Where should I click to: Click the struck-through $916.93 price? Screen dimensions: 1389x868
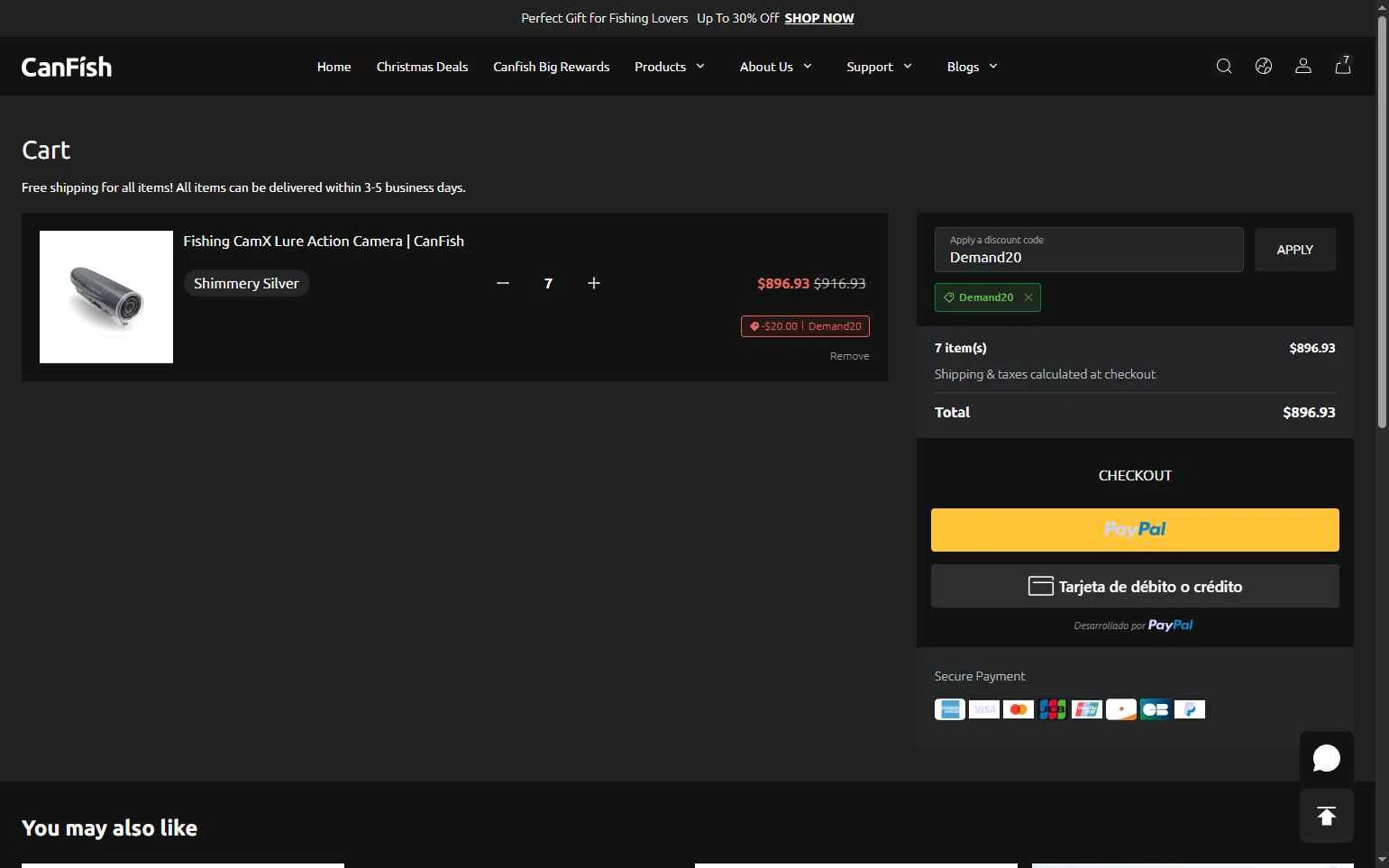point(839,283)
